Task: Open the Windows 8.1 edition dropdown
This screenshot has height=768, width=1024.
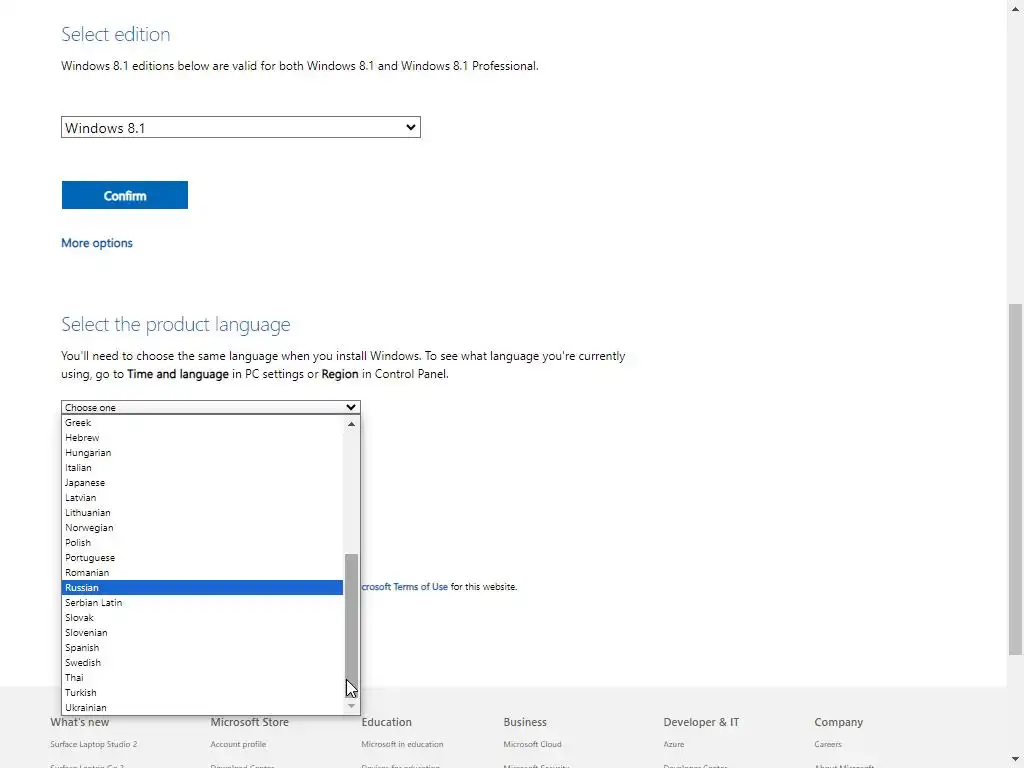Action: tap(240, 127)
